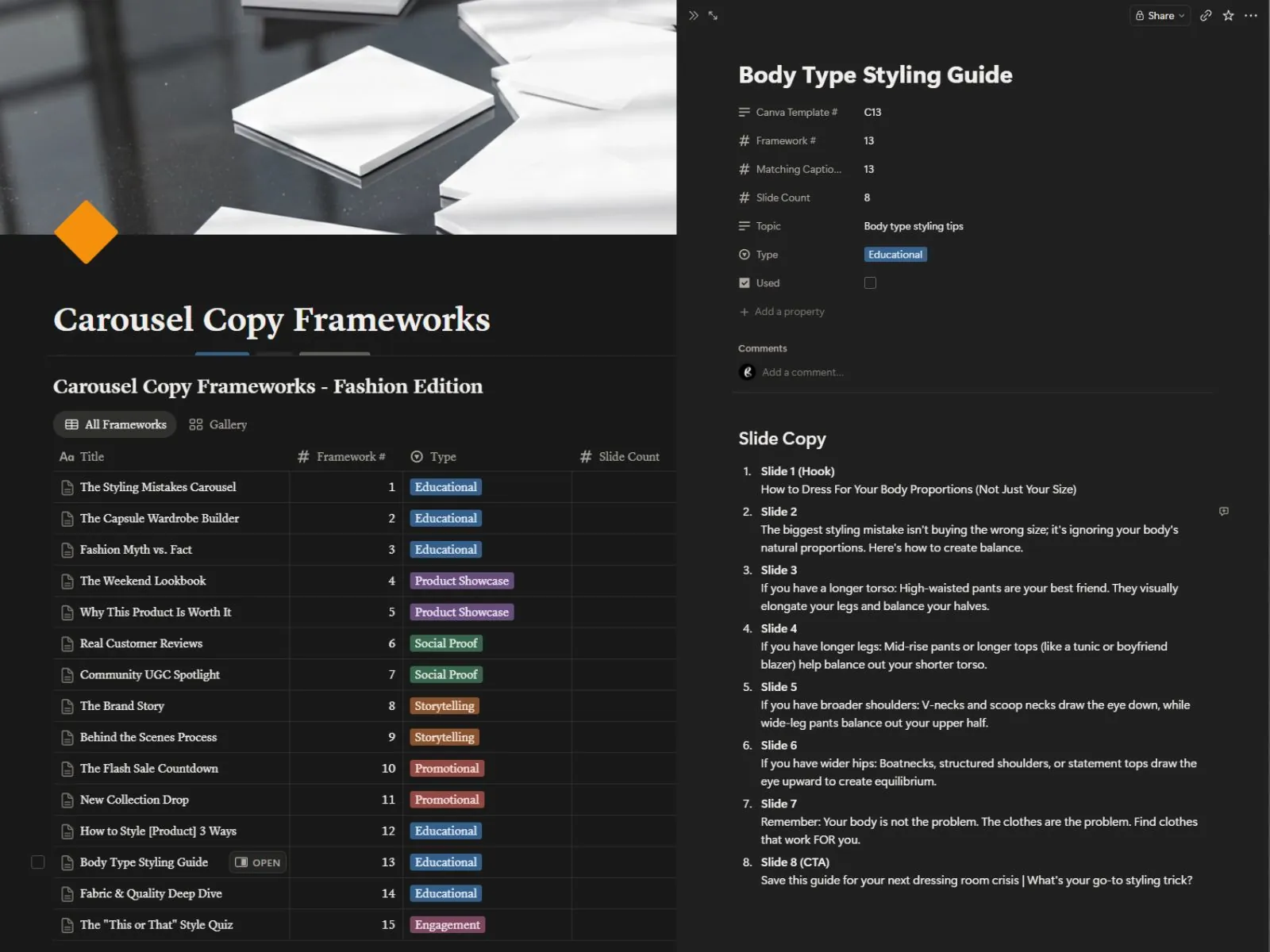The height and width of the screenshot is (952, 1270).
Task: Click Add a property
Action: click(x=782, y=312)
